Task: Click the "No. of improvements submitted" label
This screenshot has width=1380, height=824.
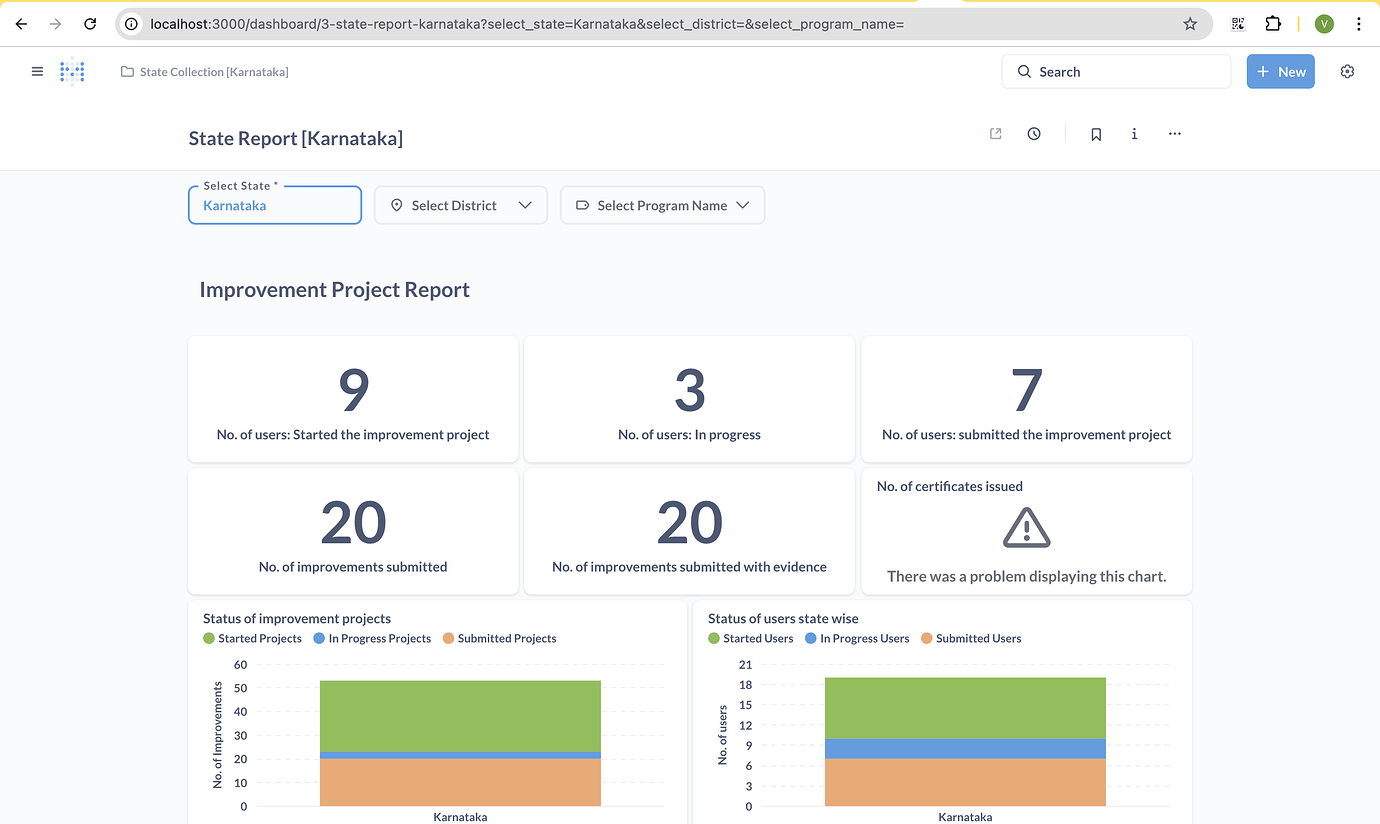Action: [x=353, y=567]
